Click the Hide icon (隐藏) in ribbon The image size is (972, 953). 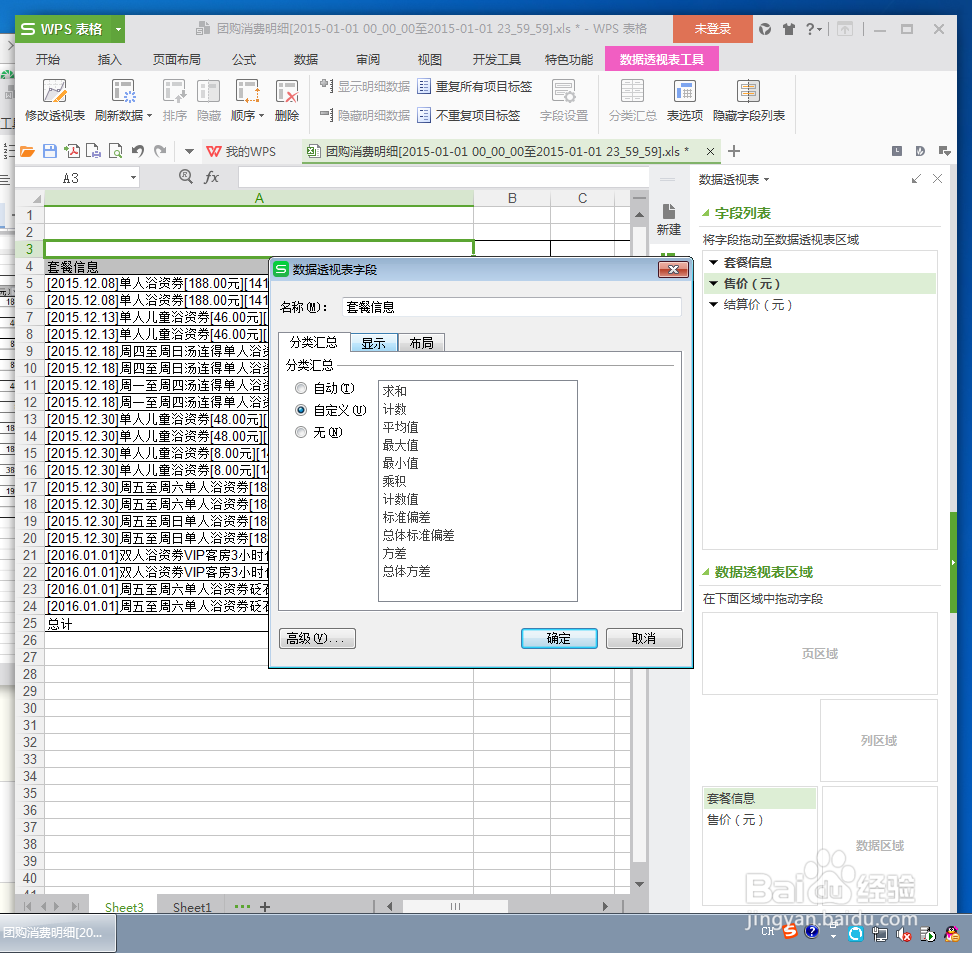209,92
